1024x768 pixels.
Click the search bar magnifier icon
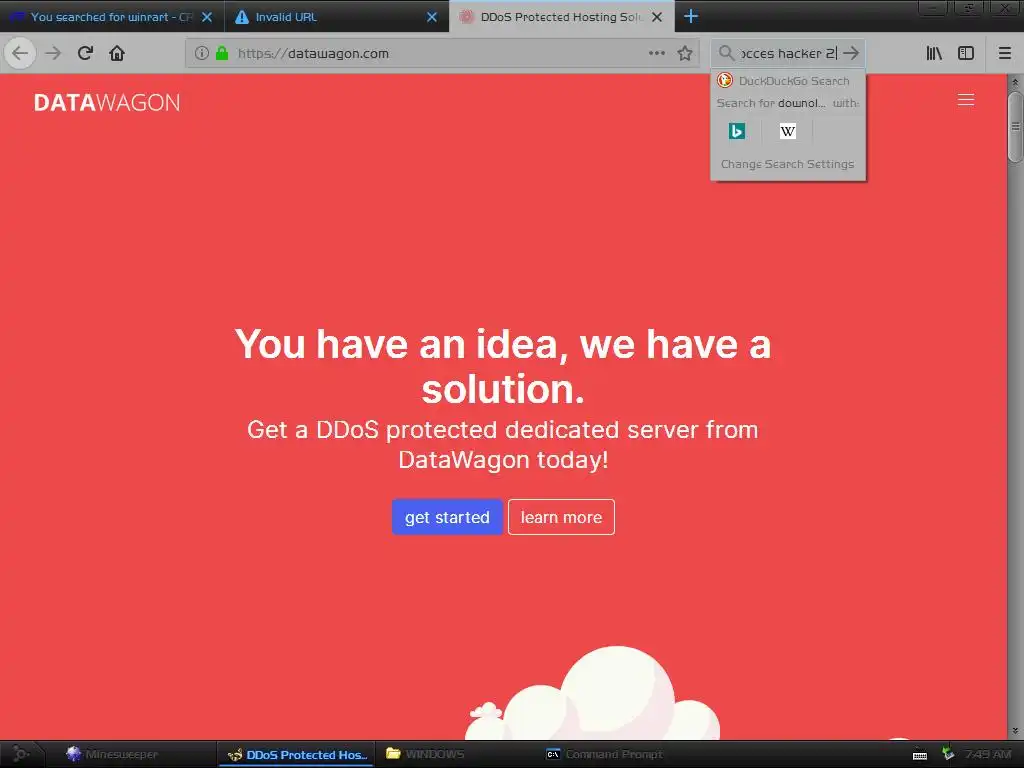(x=726, y=53)
